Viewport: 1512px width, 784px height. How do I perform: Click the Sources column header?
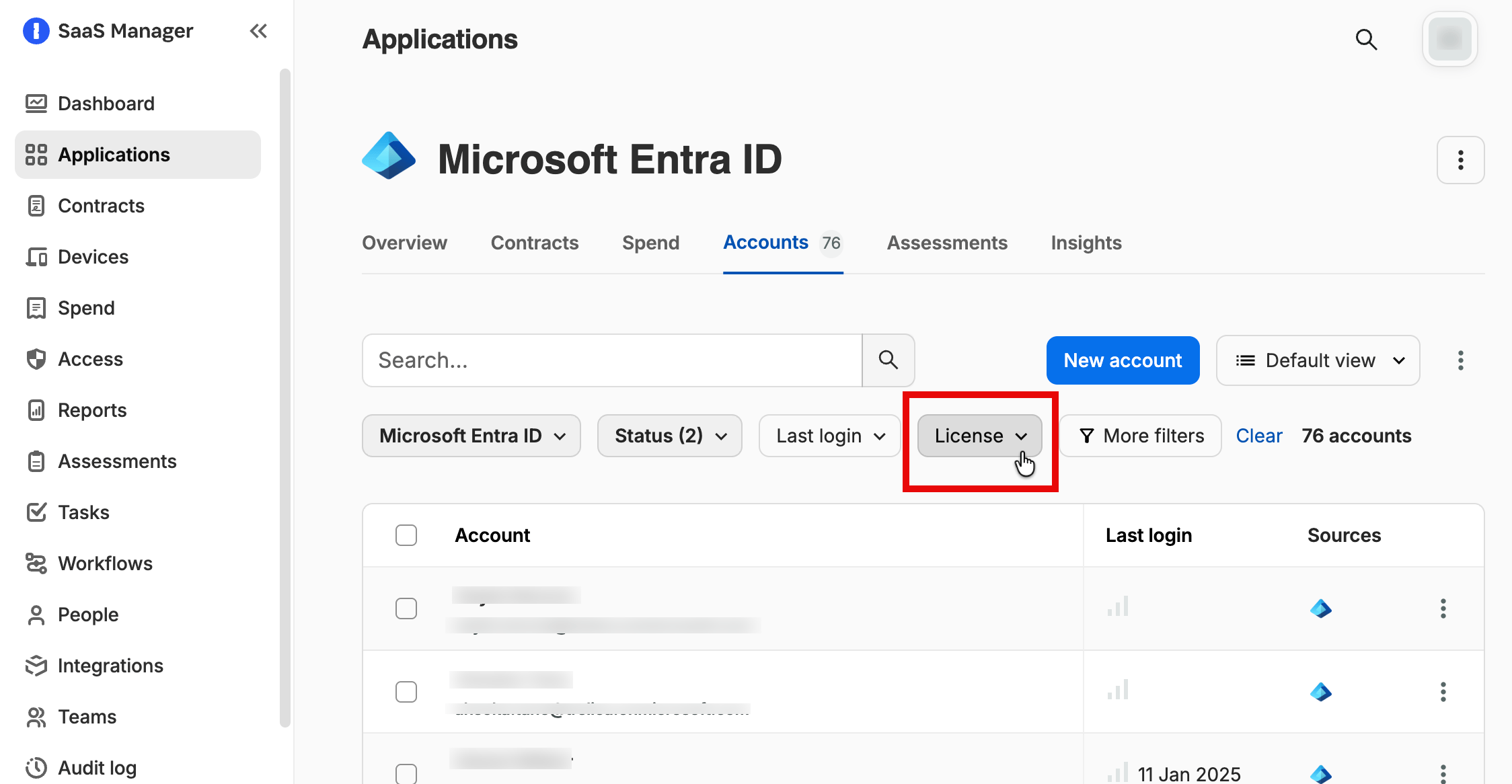(x=1344, y=535)
